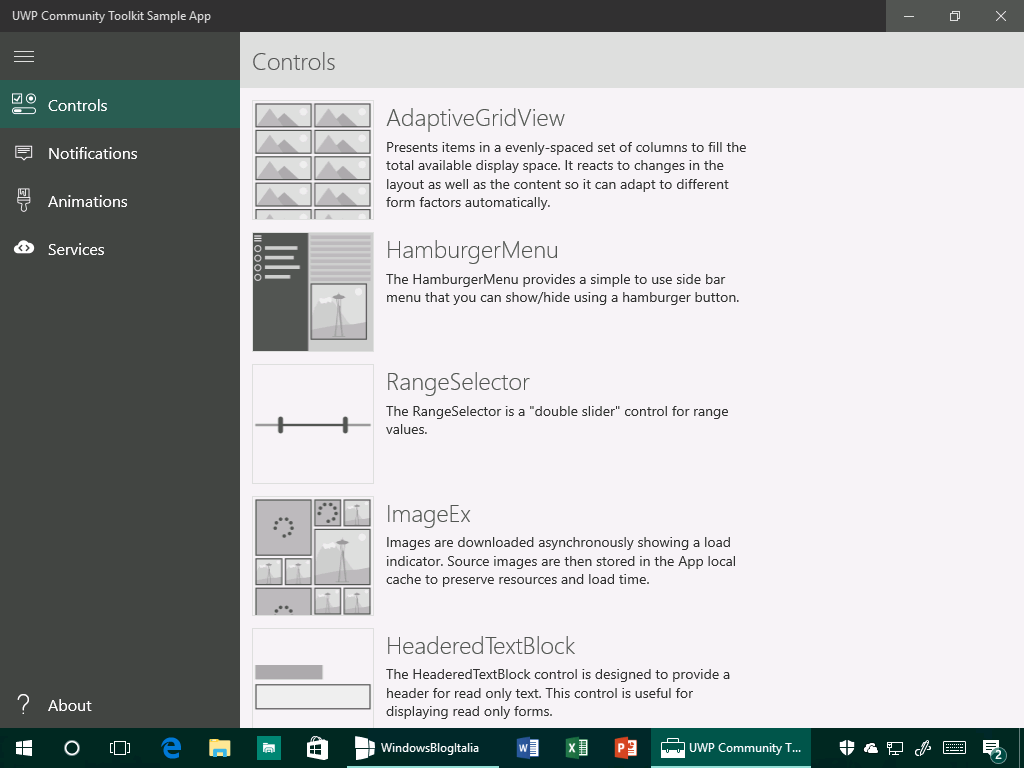Select the RangeSelector slider thumbnail
Screen dimensions: 1024x768
(x=313, y=424)
